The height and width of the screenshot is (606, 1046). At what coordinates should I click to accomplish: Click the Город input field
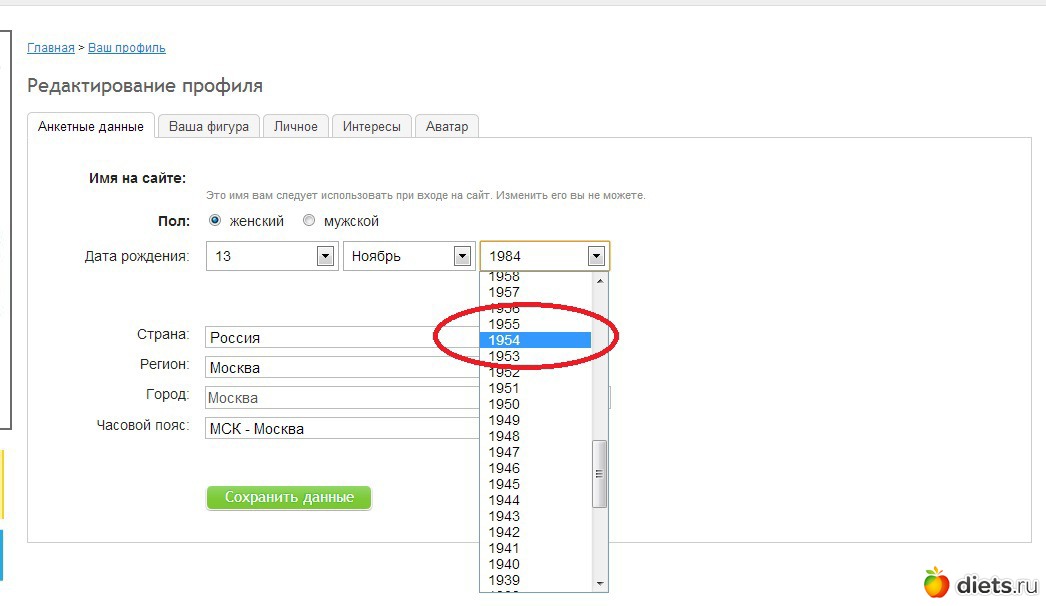tap(340, 398)
